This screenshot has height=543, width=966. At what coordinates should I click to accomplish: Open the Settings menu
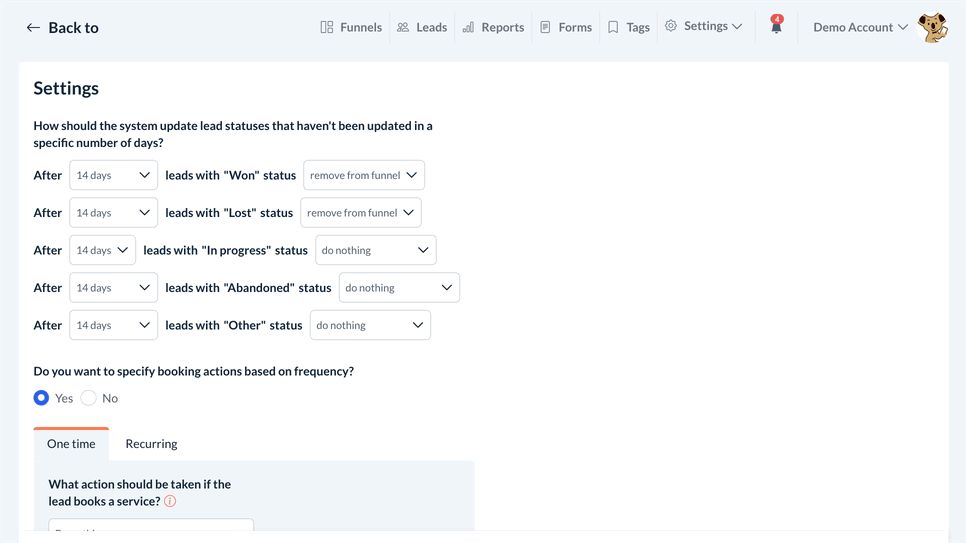pyautogui.click(x=704, y=27)
